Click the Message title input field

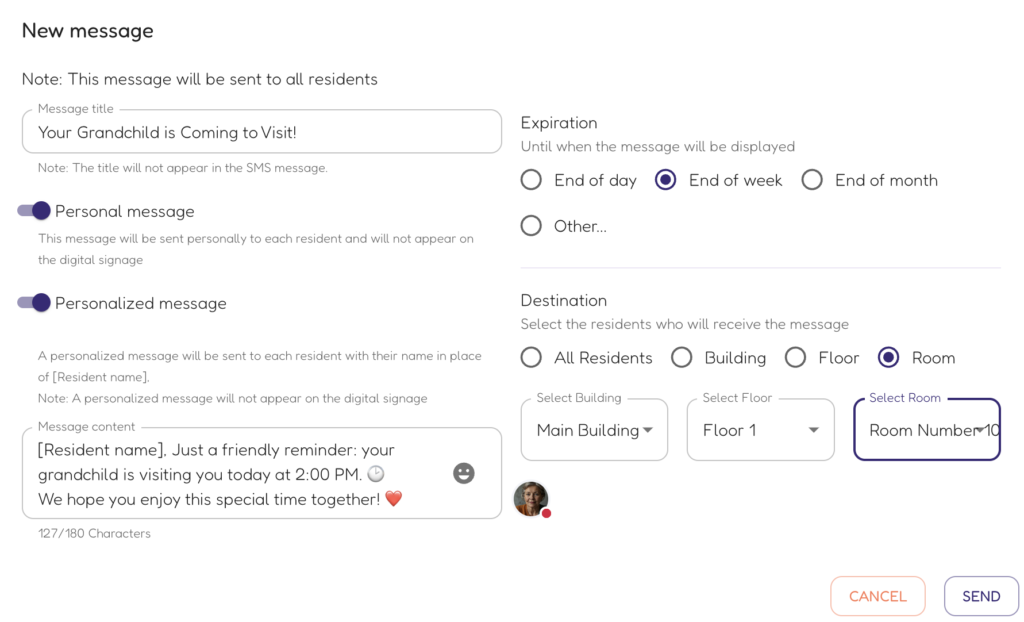pos(262,132)
